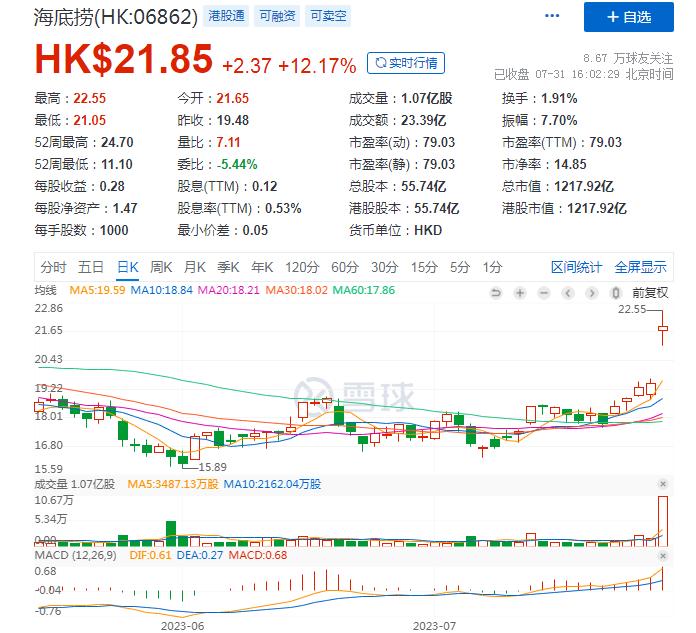Click the MA60:17.86 moving average label
Image resolution: width=696 pixels, height=633 pixels.
point(364,290)
